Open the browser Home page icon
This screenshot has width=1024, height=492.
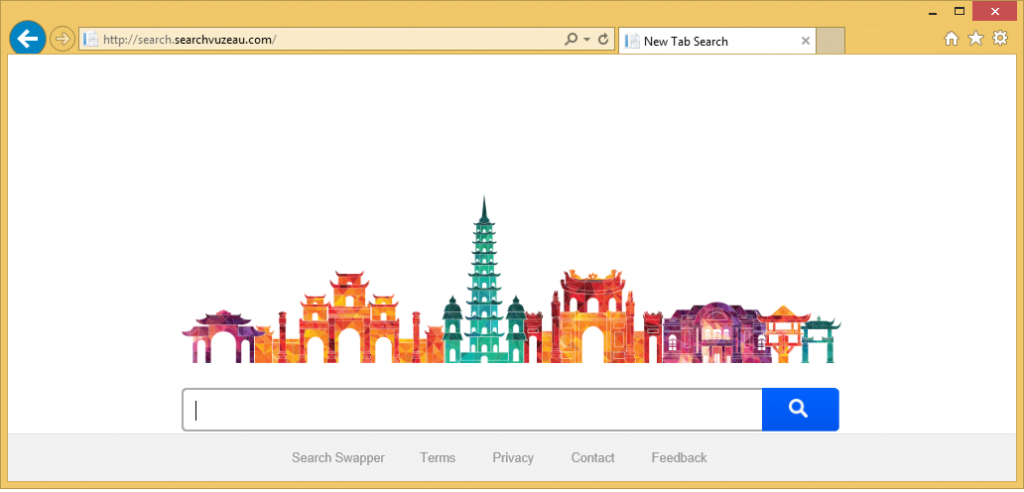tap(951, 39)
